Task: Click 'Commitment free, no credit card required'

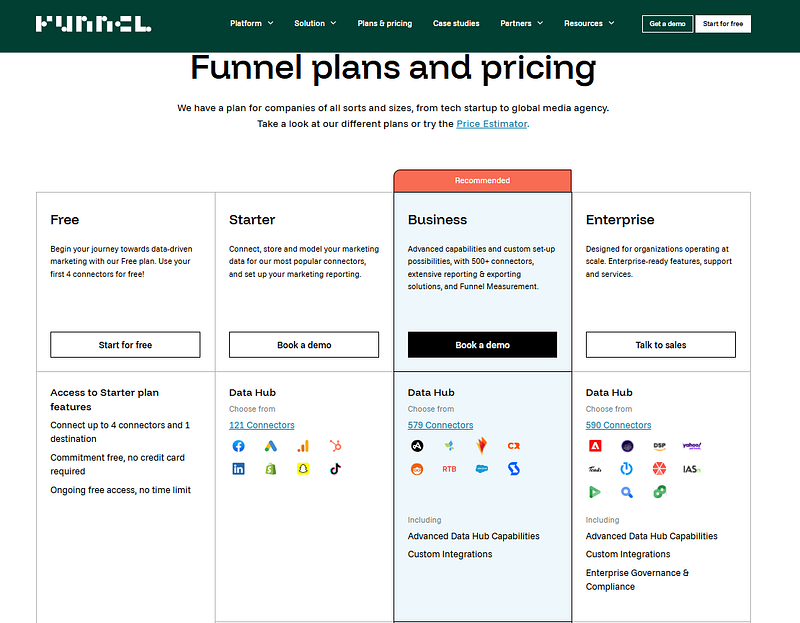Action: (117, 464)
